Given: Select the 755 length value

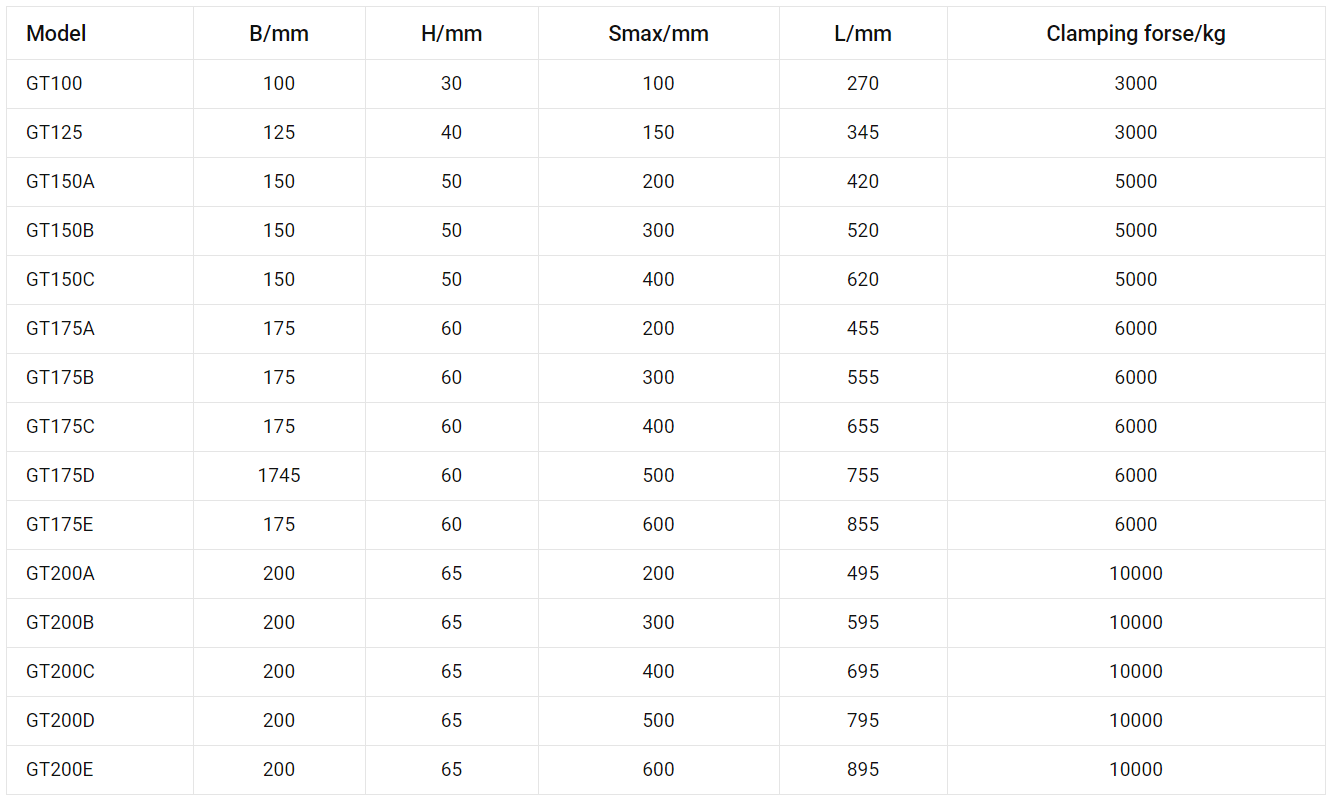Looking at the screenshot, I should (x=862, y=475).
